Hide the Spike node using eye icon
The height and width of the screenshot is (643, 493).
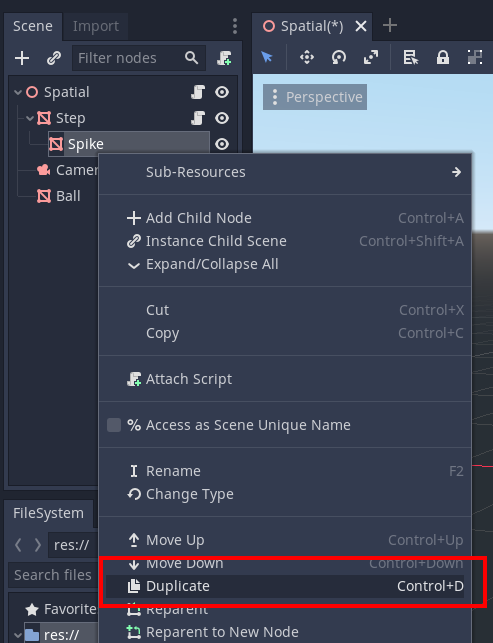pyautogui.click(x=222, y=144)
